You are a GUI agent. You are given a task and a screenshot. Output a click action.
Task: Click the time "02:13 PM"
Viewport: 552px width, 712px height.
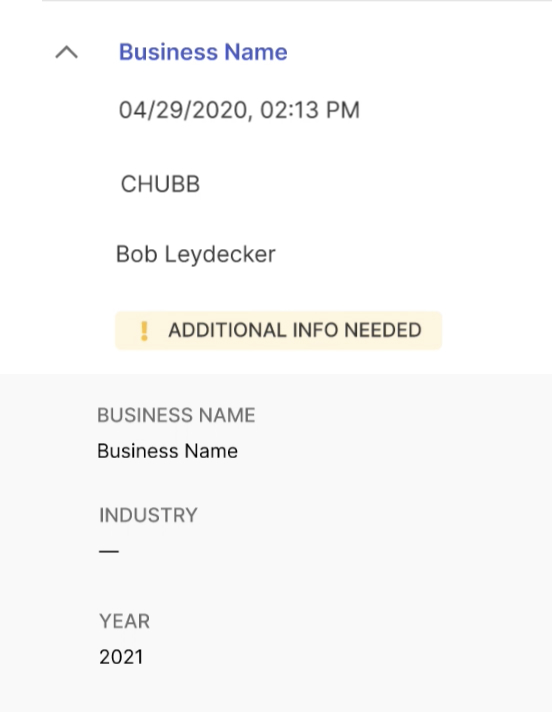(310, 110)
